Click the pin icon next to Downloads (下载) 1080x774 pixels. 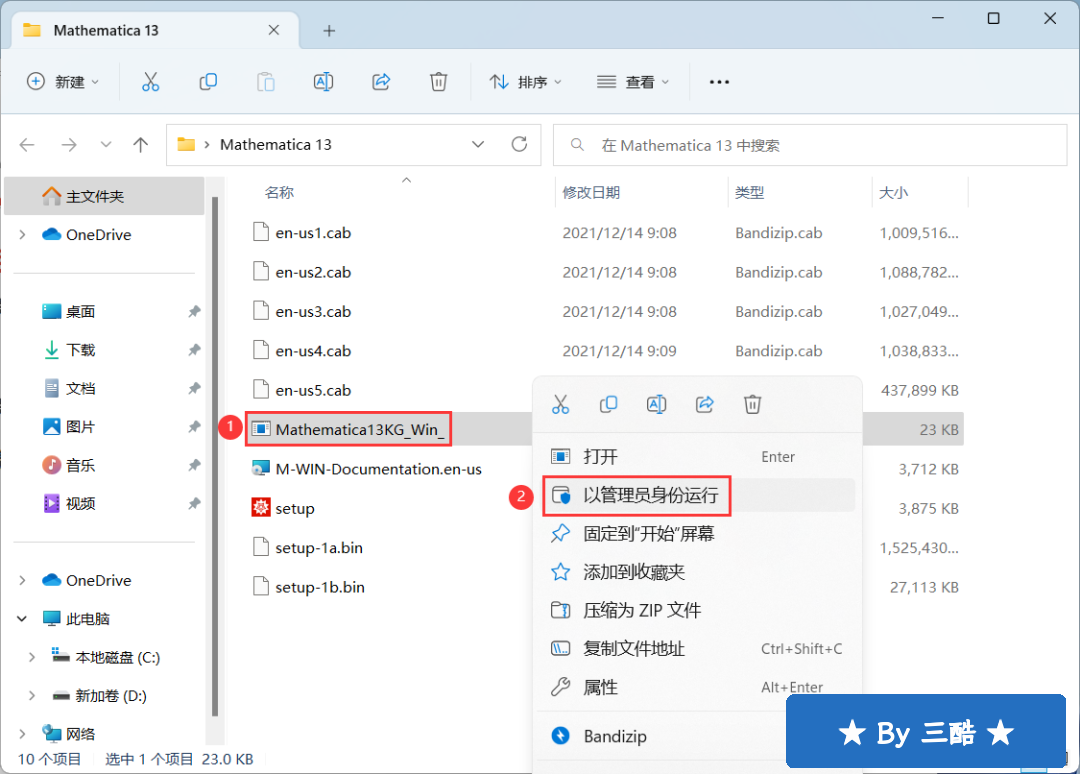click(194, 350)
